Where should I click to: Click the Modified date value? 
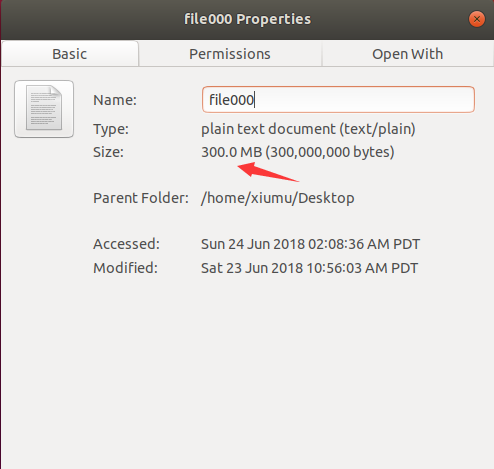coord(309,268)
